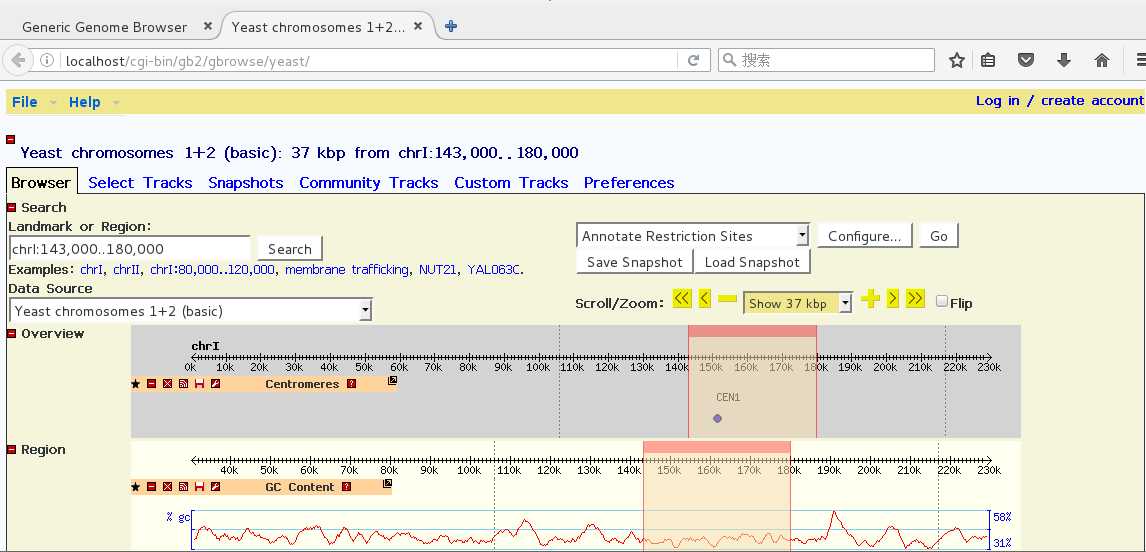Switch to the Custom Tracks tab
This screenshot has width=1146, height=552.
[511, 183]
